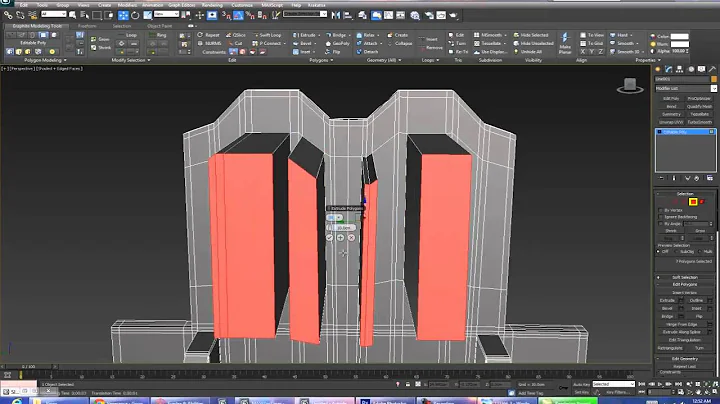This screenshot has width=720, height=404.
Task: Click the GeoPoly tool
Action: pyautogui.click(x=338, y=43)
